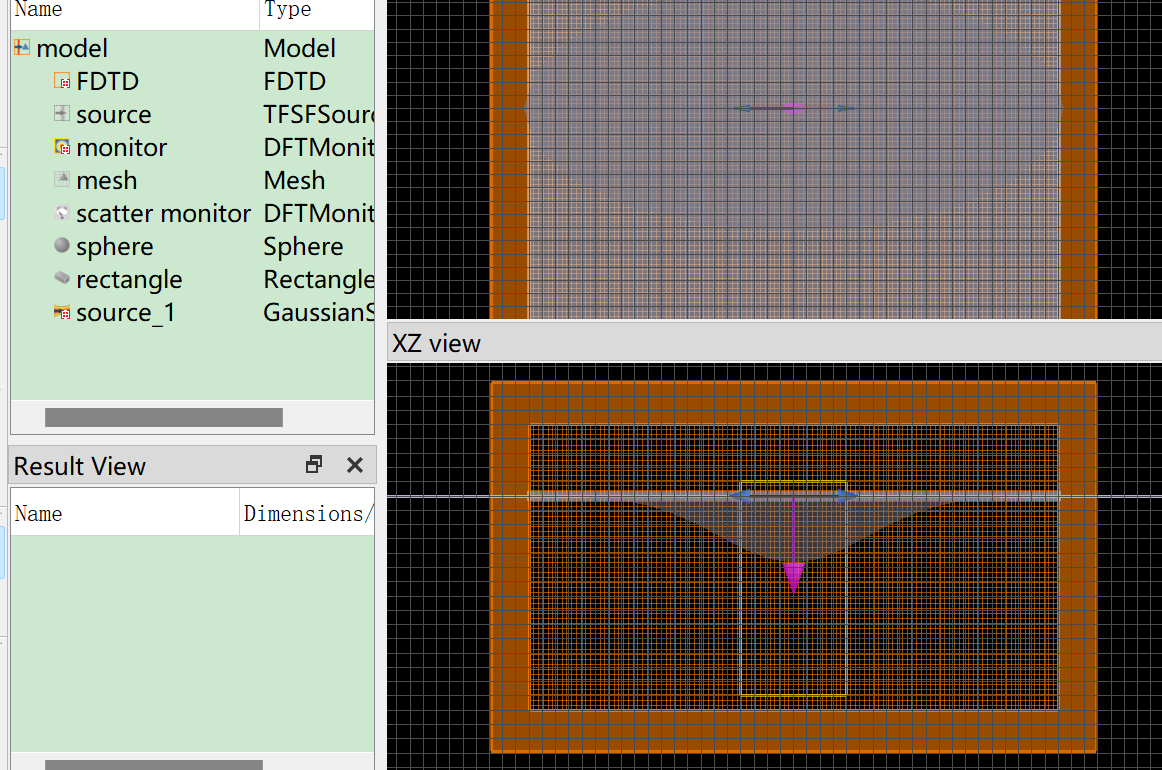Click the rectangle object icon
1162x770 pixels.
coord(62,279)
